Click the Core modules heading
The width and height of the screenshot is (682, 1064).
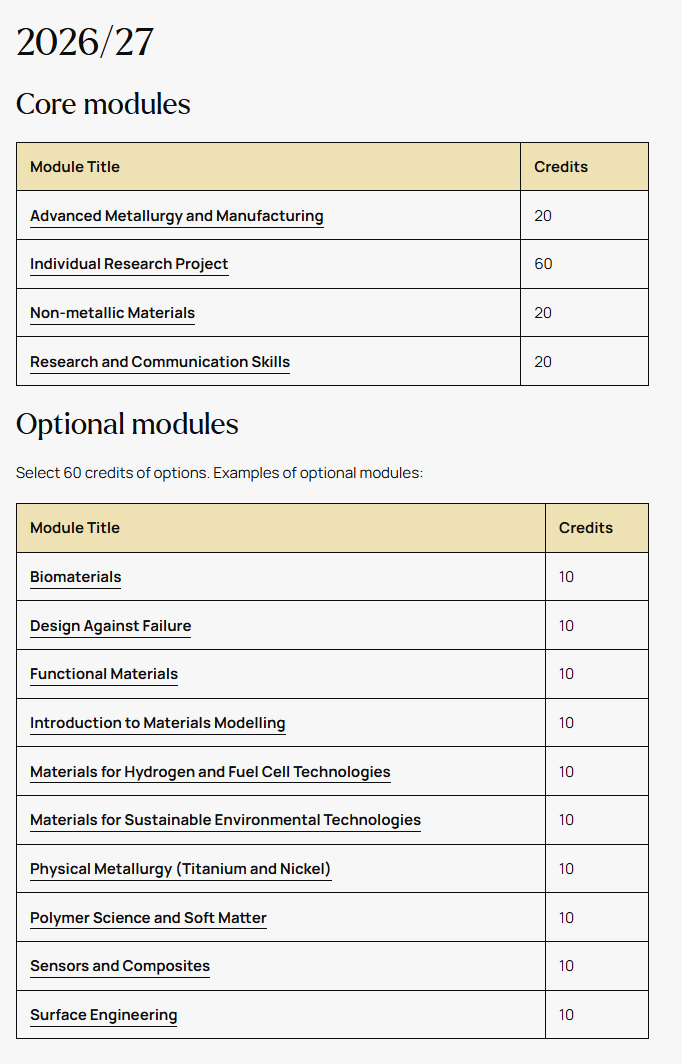pyautogui.click(x=103, y=104)
